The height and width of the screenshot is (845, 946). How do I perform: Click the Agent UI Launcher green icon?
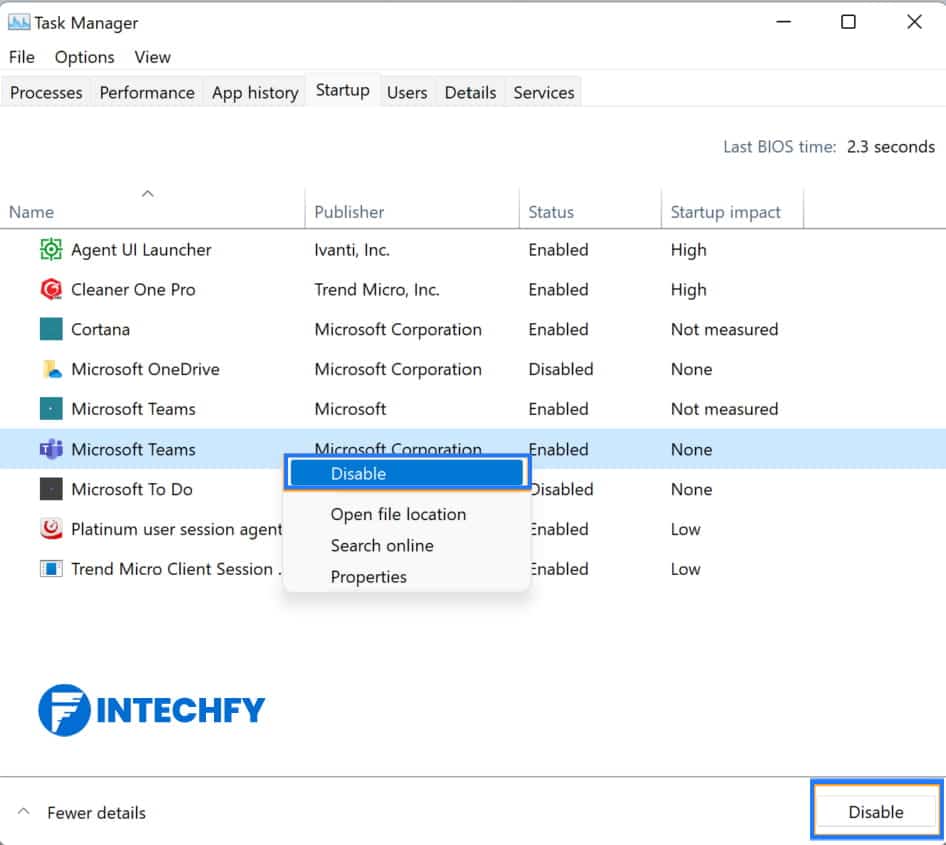pos(51,250)
